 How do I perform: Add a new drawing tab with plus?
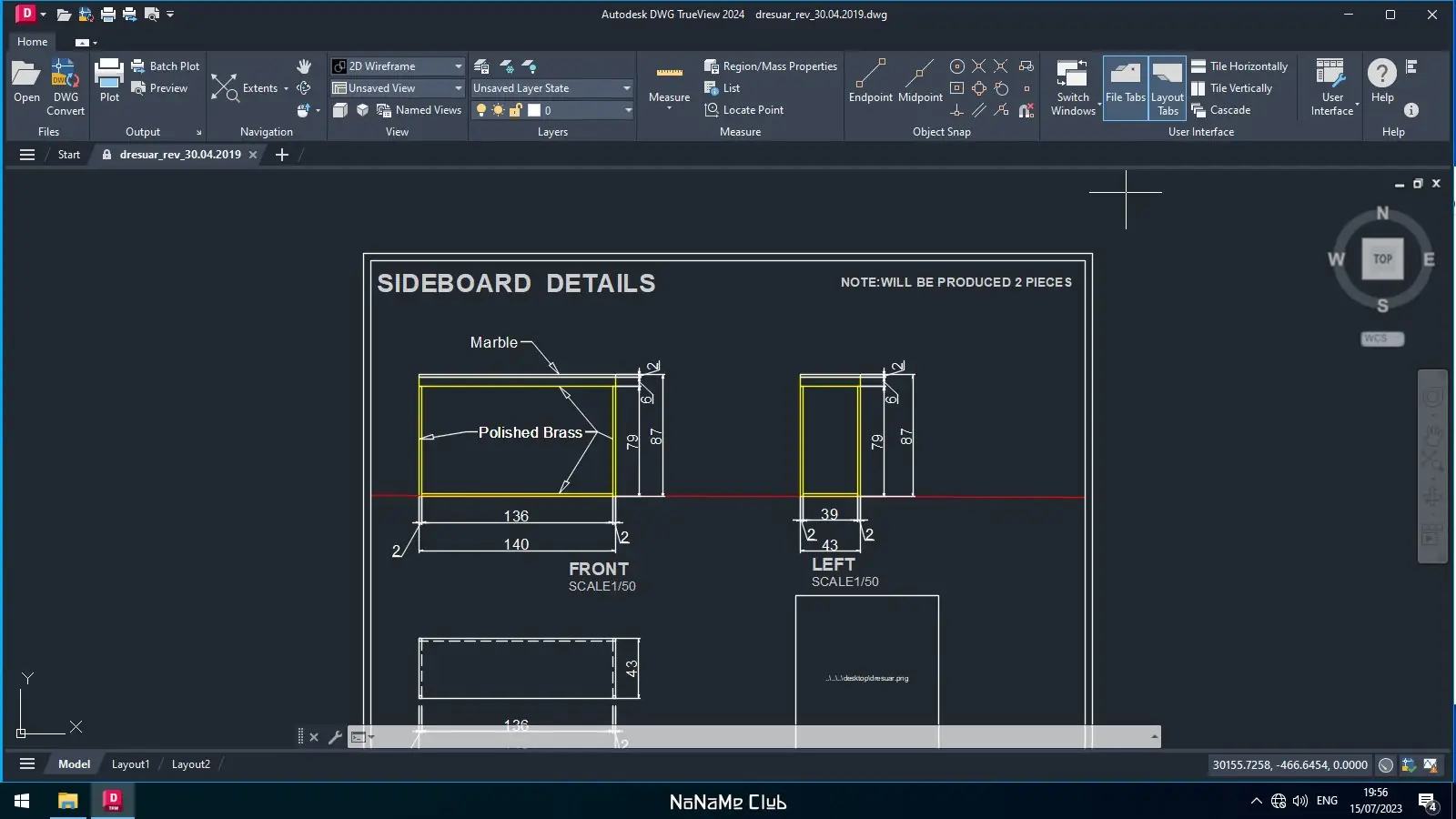point(282,155)
